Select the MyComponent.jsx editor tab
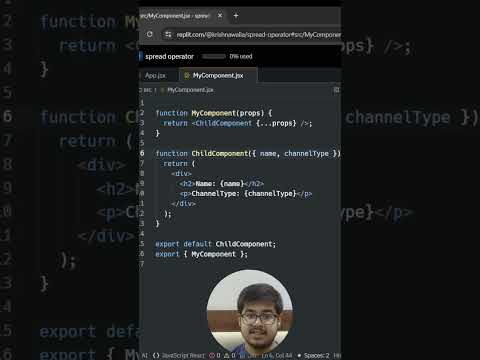The height and width of the screenshot is (360, 480). [x=218, y=76]
